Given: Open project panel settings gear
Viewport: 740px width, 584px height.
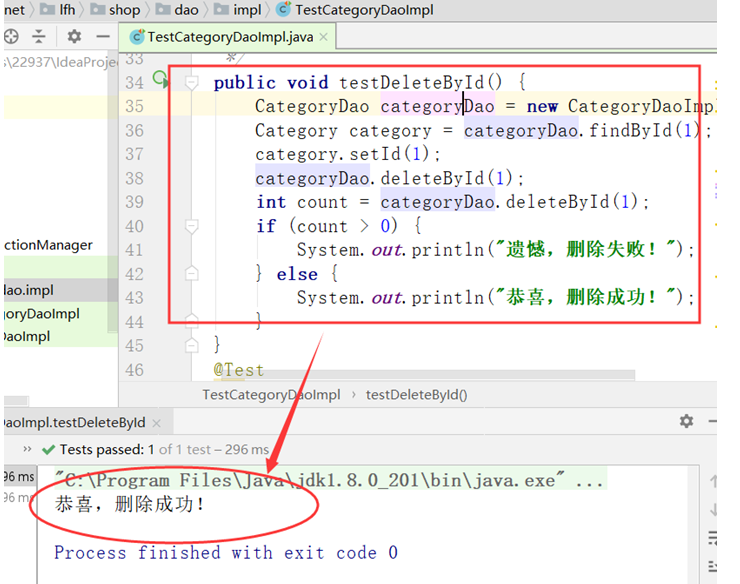Looking at the screenshot, I should (74, 36).
